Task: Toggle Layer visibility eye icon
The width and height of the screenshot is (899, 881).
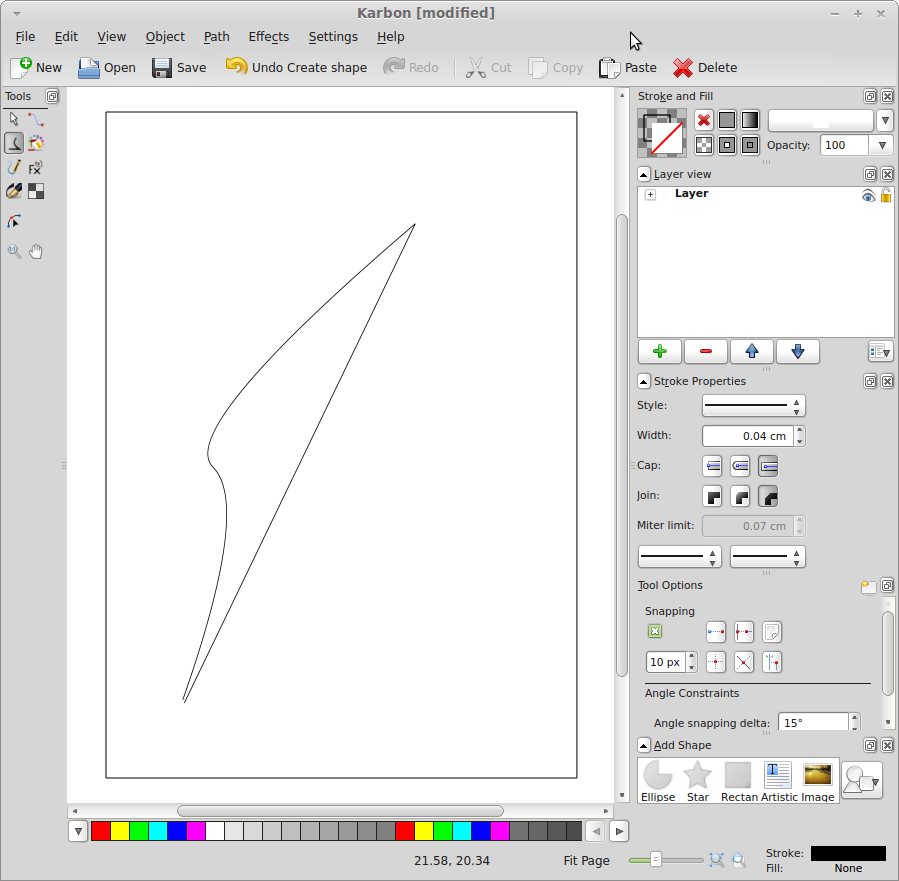Action: pos(868,196)
